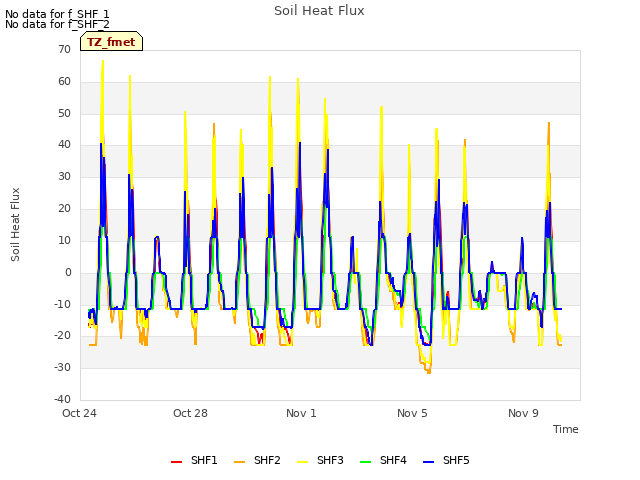The image size is (640, 480).
Task: Click the -20 y-axis tick label
Action: (x=62, y=336)
